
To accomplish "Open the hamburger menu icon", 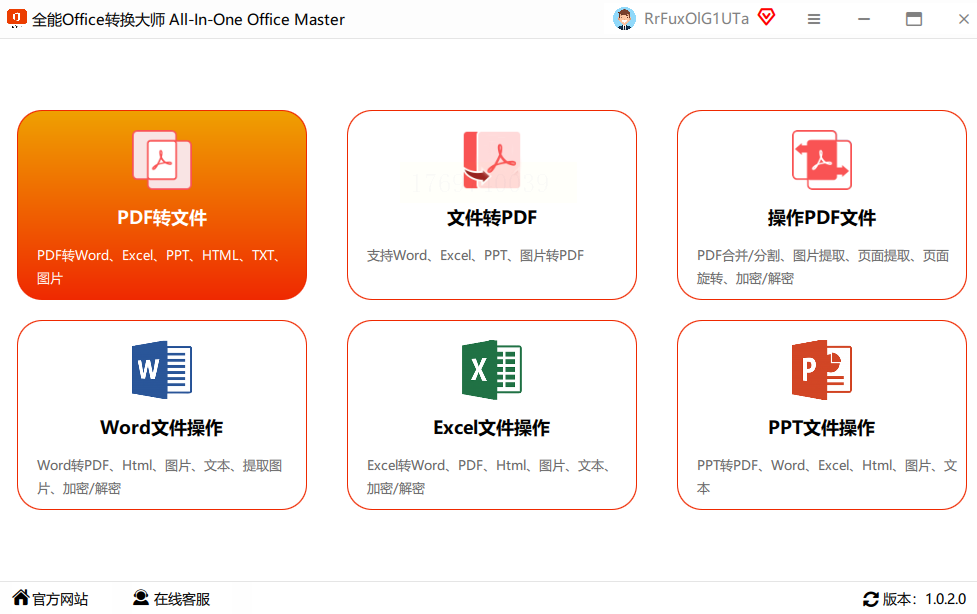I will tap(814, 19).
